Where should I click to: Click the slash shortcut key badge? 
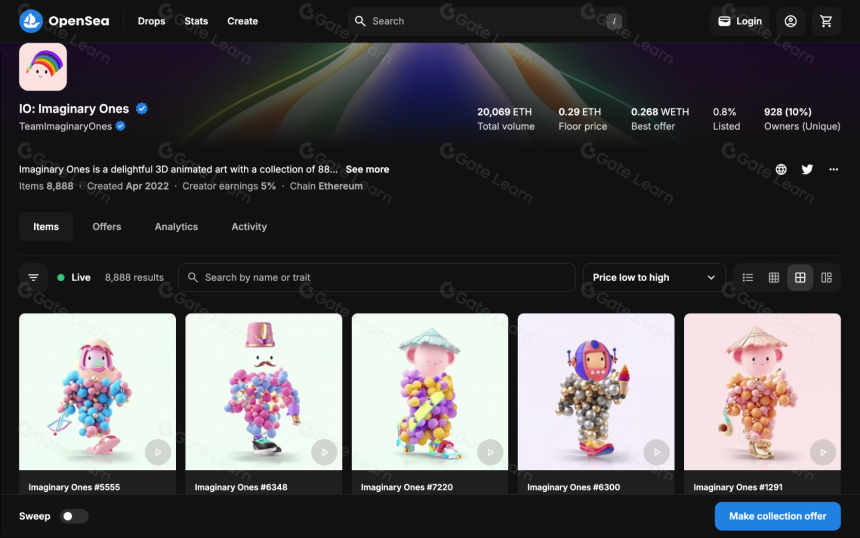[x=614, y=21]
